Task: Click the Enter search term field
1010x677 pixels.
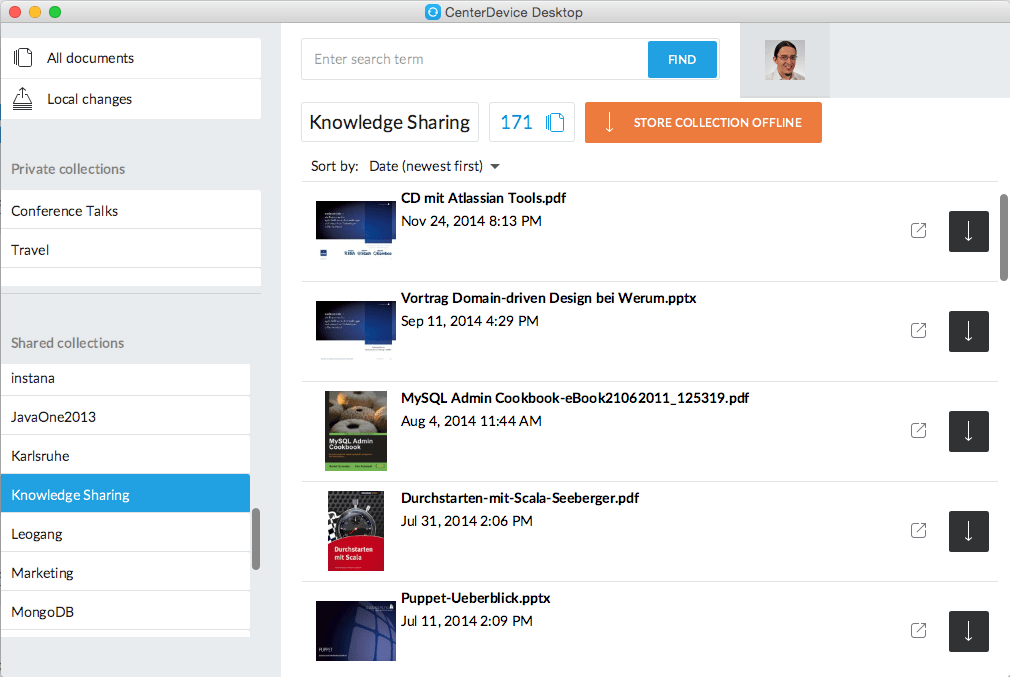Action: 475,59
